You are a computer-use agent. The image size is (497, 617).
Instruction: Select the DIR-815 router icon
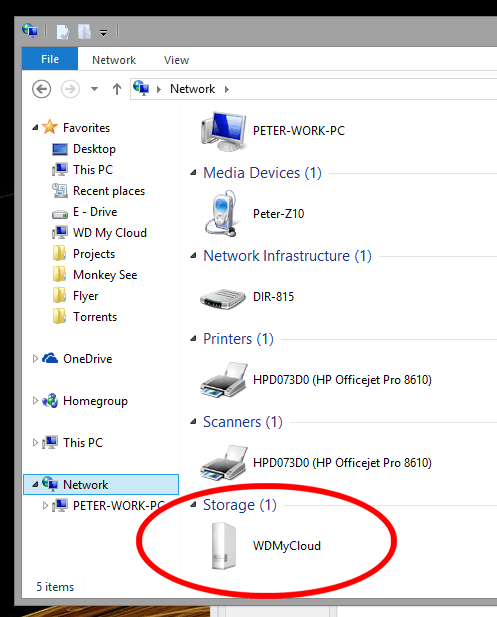pyautogui.click(x=223, y=298)
